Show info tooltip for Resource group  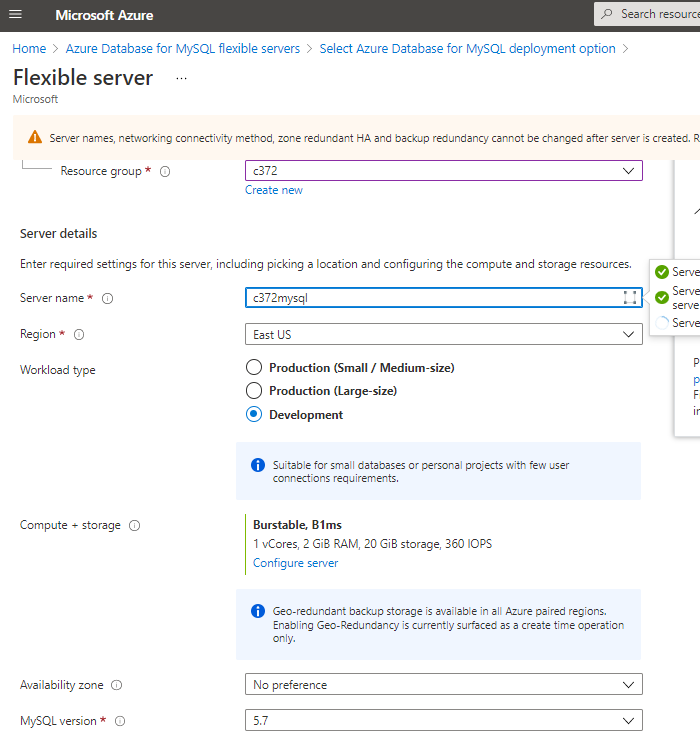click(165, 172)
